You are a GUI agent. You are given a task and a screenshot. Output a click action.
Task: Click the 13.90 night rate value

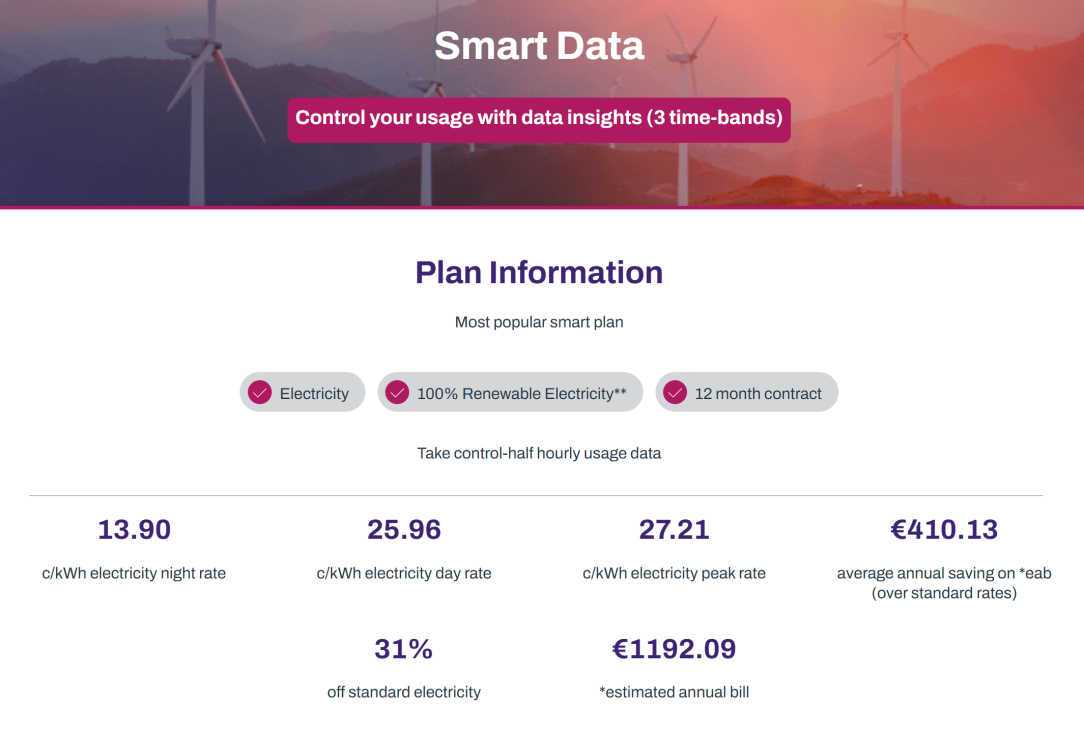pos(134,529)
